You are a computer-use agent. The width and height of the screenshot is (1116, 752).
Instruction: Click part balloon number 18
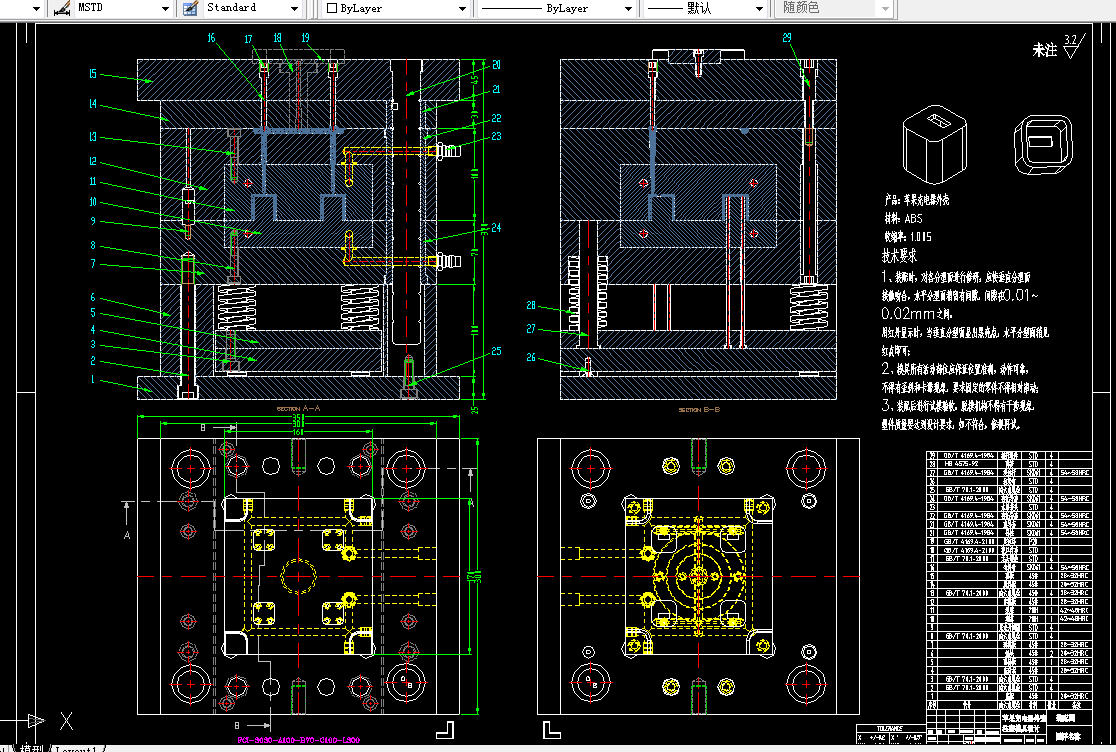[278, 38]
